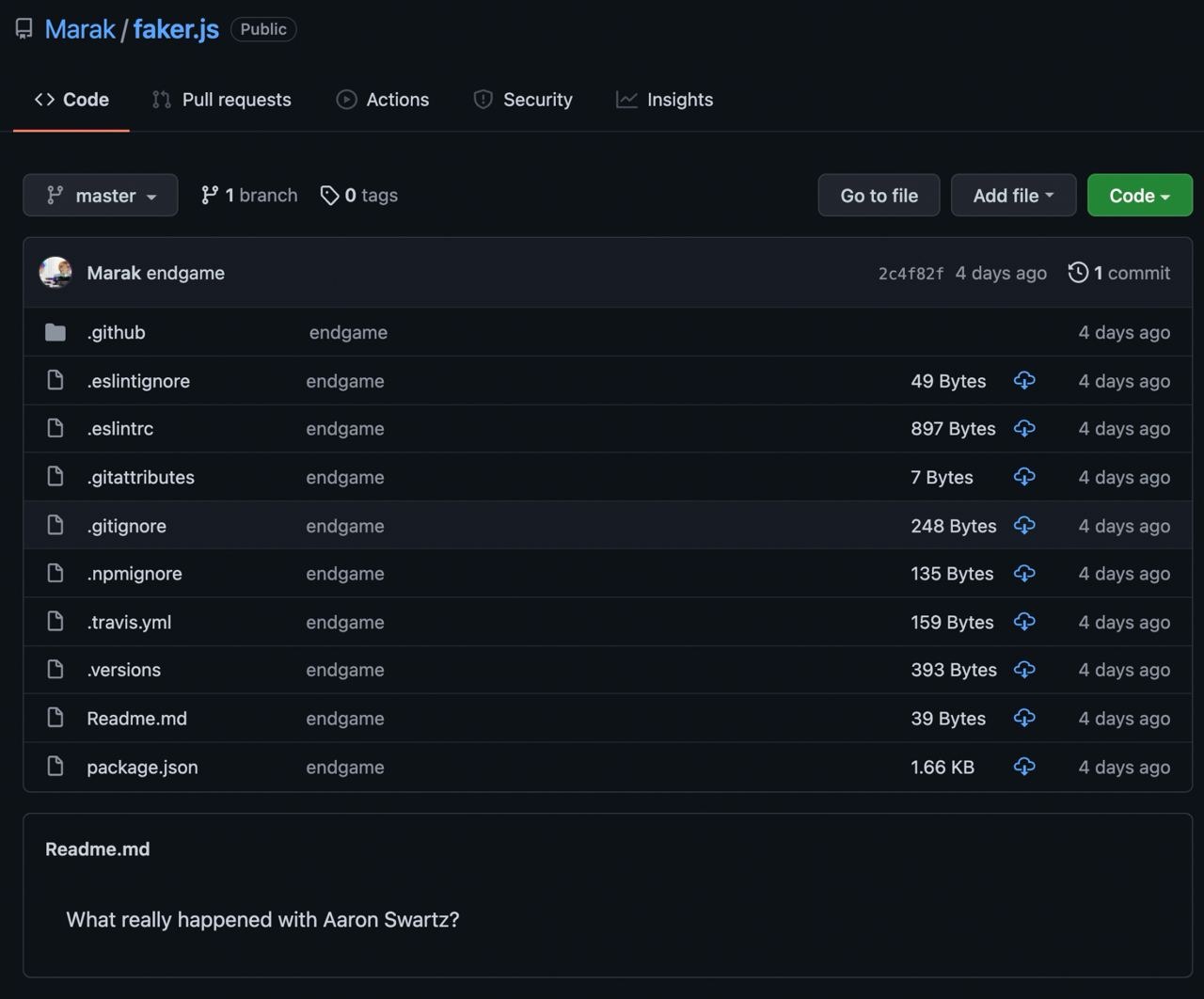Open the commit hash 2c4f82f link
1204x999 pixels.
coord(911,274)
